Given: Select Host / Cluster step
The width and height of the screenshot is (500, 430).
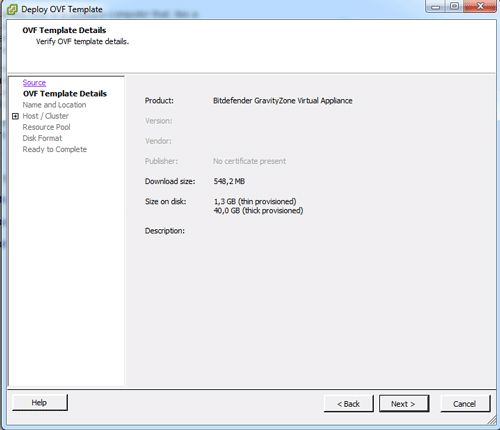Looking at the screenshot, I should coord(45,116).
